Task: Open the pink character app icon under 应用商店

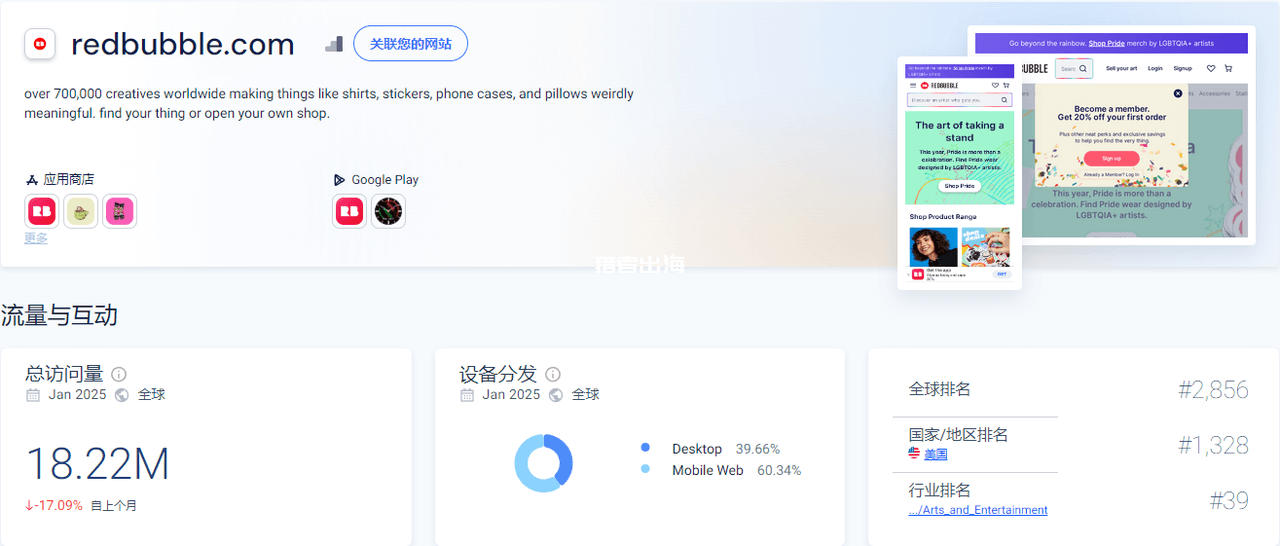Action: (120, 211)
